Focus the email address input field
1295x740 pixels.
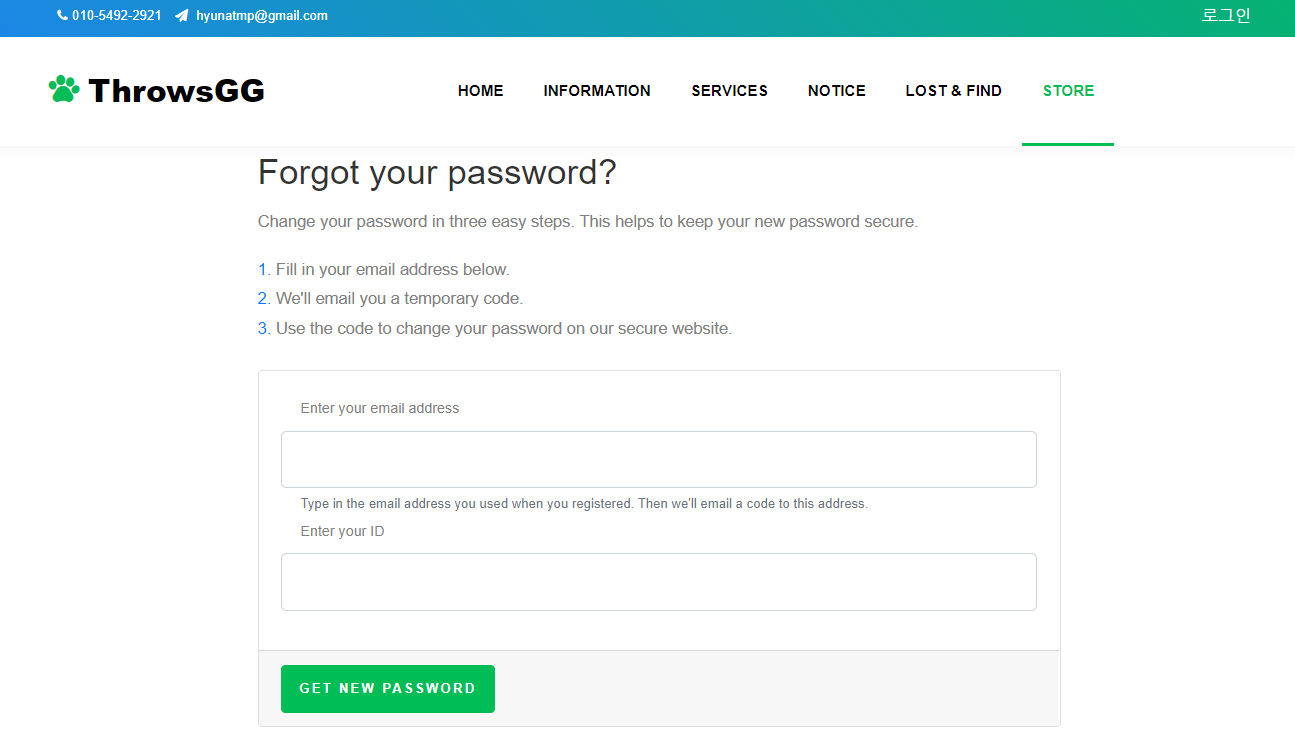(659, 460)
